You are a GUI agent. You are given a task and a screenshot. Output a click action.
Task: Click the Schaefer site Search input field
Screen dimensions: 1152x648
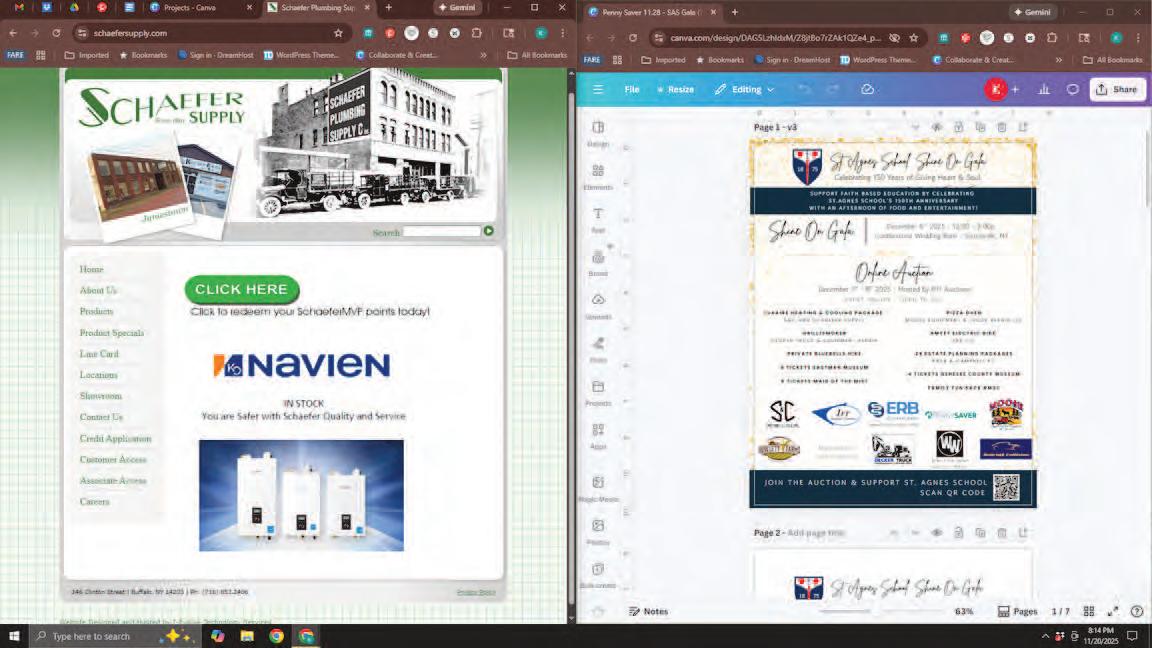[442, 231]
